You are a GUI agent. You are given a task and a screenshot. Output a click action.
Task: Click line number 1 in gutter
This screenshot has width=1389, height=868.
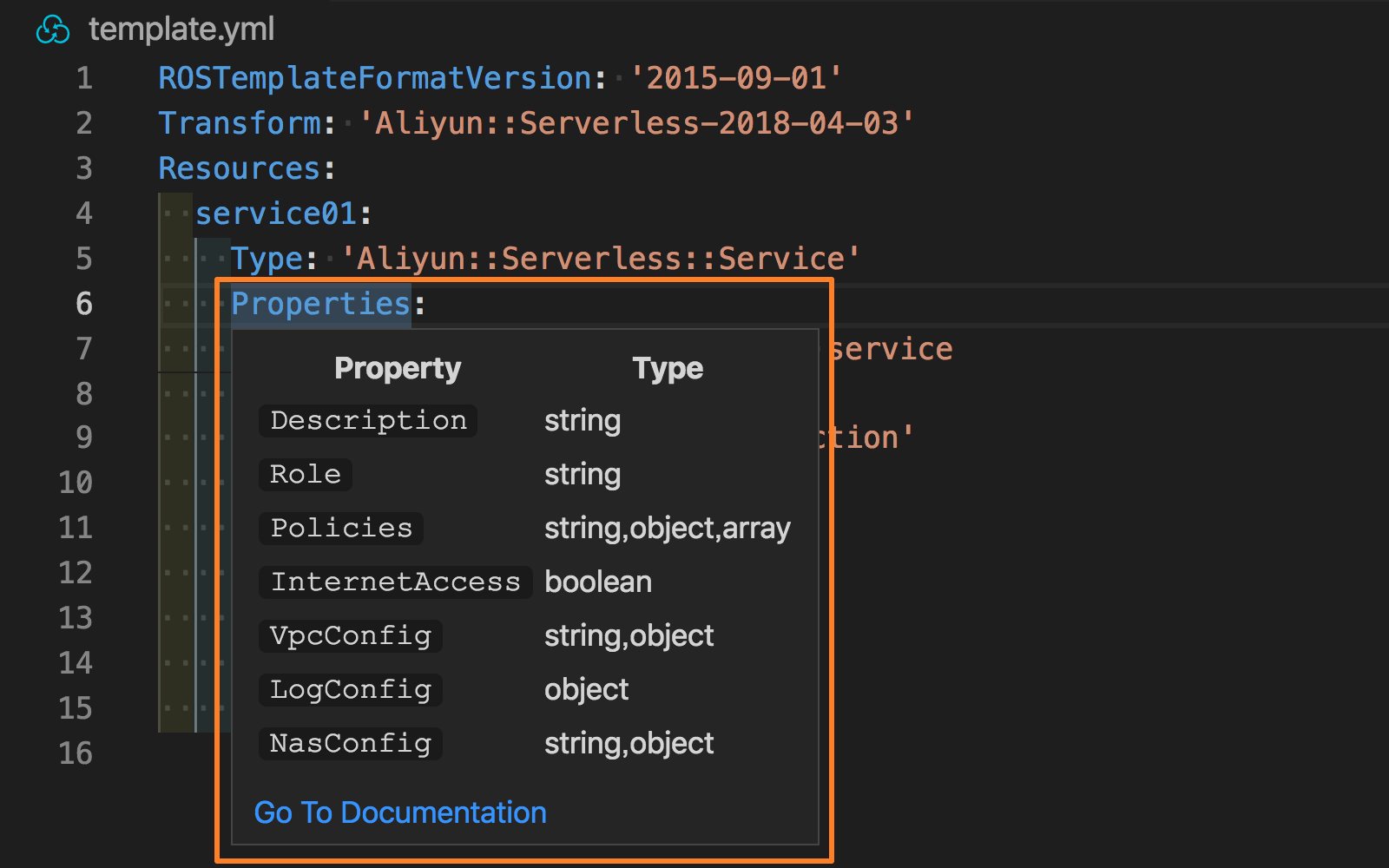point(84,78)
